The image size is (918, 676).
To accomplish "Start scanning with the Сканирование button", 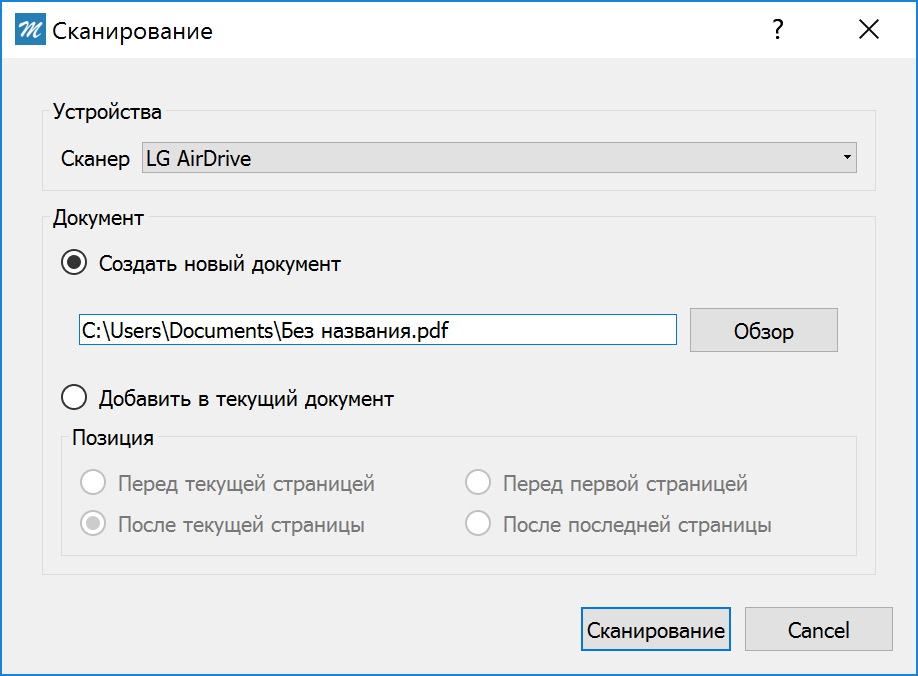I will tap(655, 630).
